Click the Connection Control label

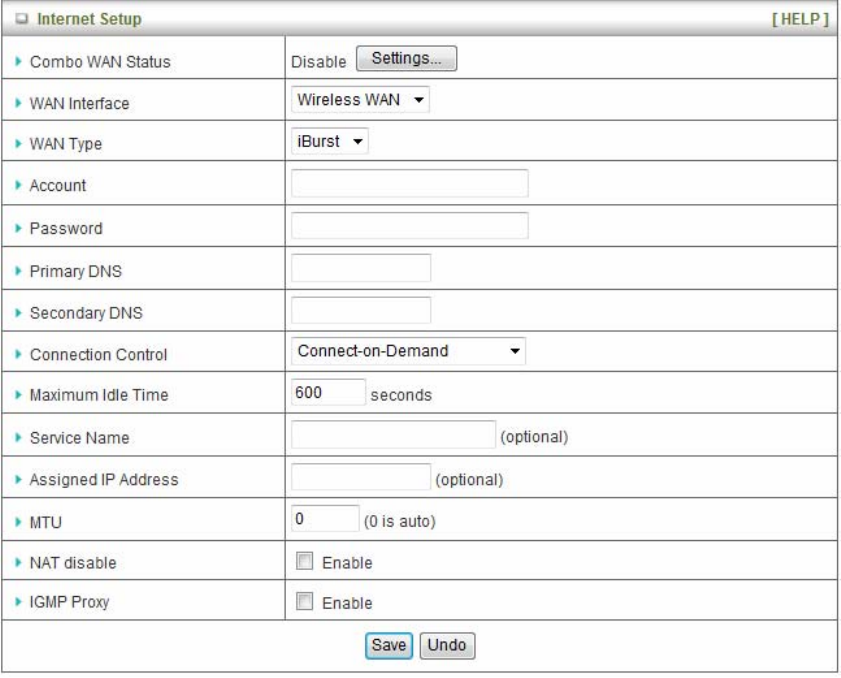pyautogui.click(x=99, y=355)
